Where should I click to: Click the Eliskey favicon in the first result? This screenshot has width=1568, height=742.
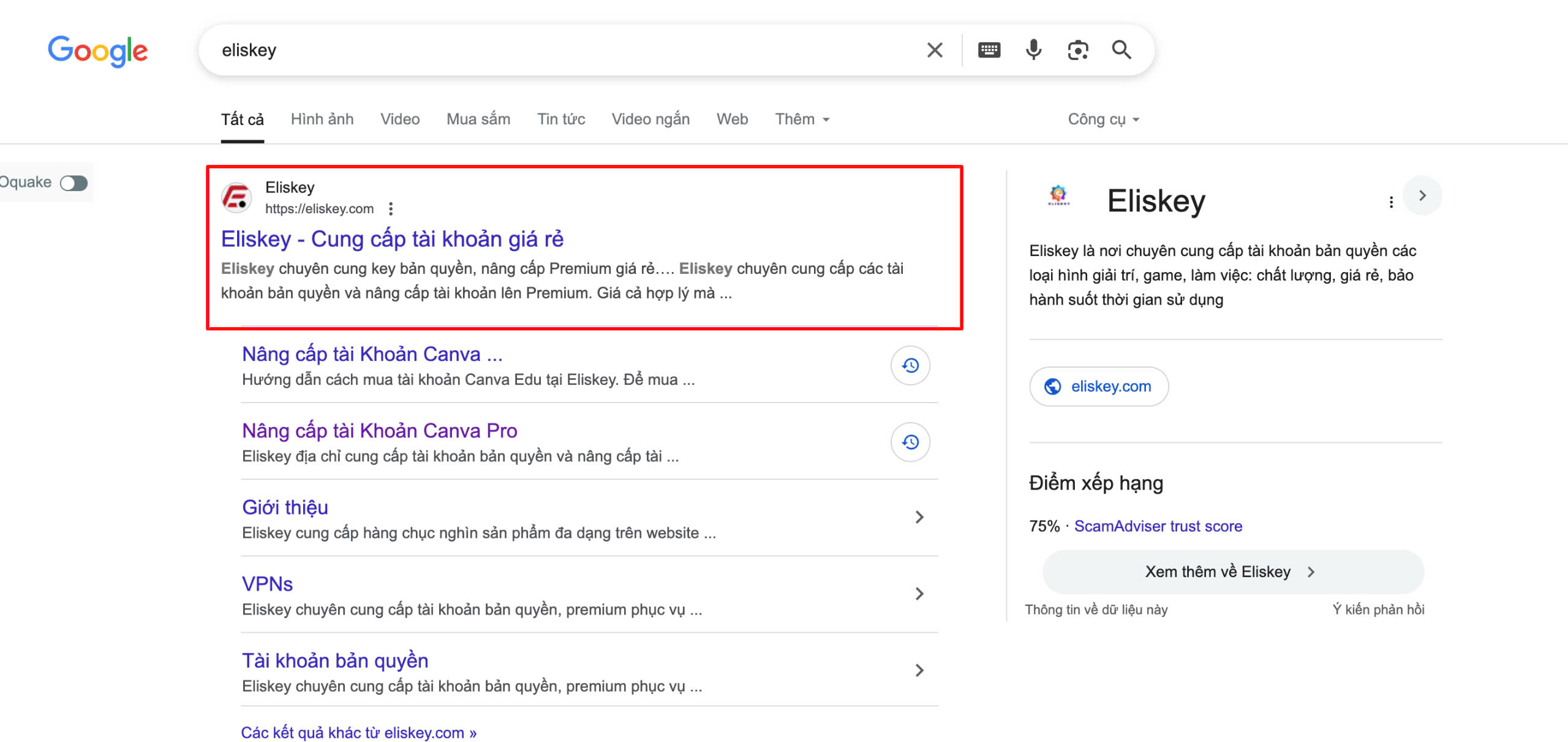236,197
